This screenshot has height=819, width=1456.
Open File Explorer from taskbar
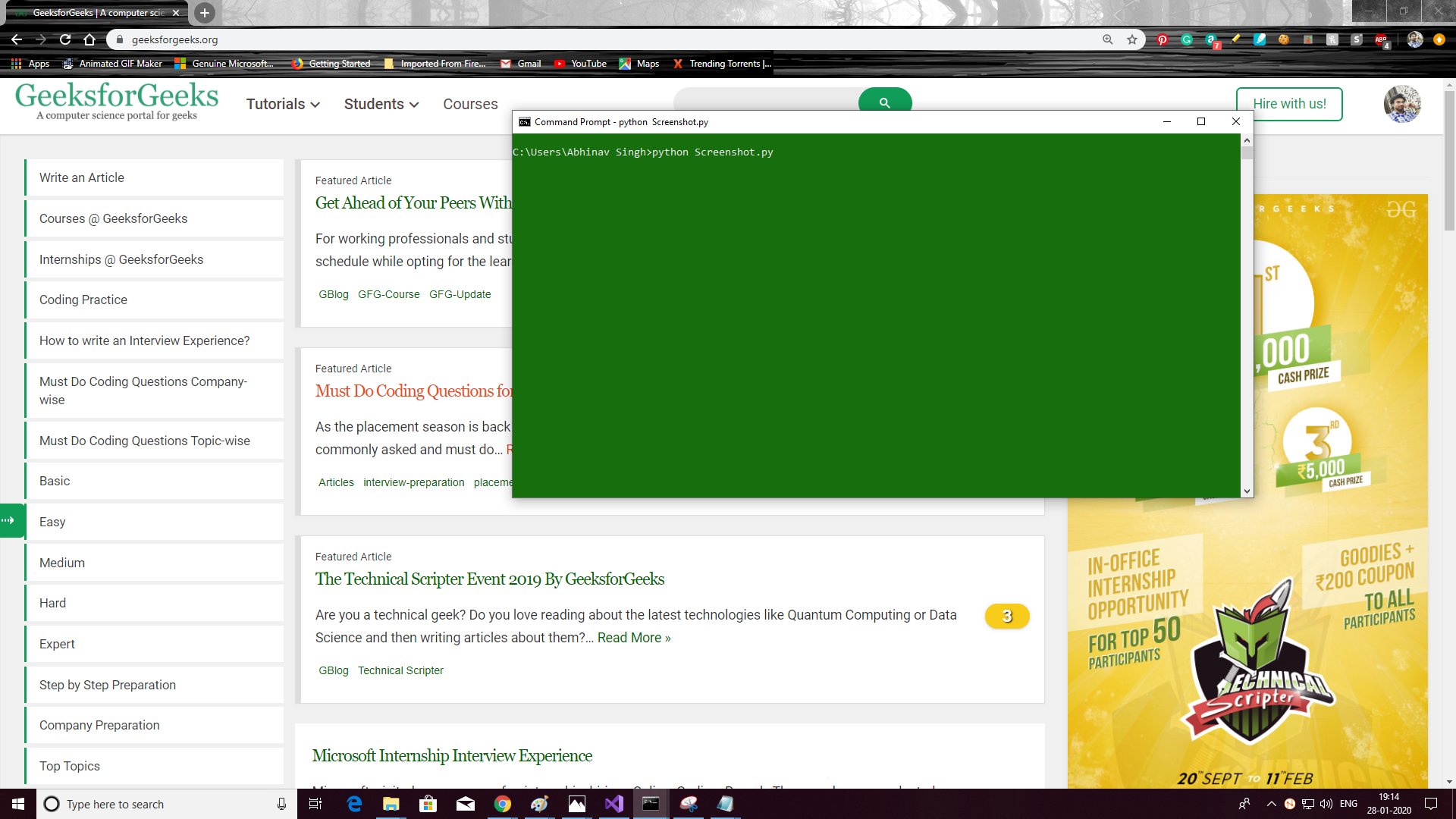pos(391,804)
